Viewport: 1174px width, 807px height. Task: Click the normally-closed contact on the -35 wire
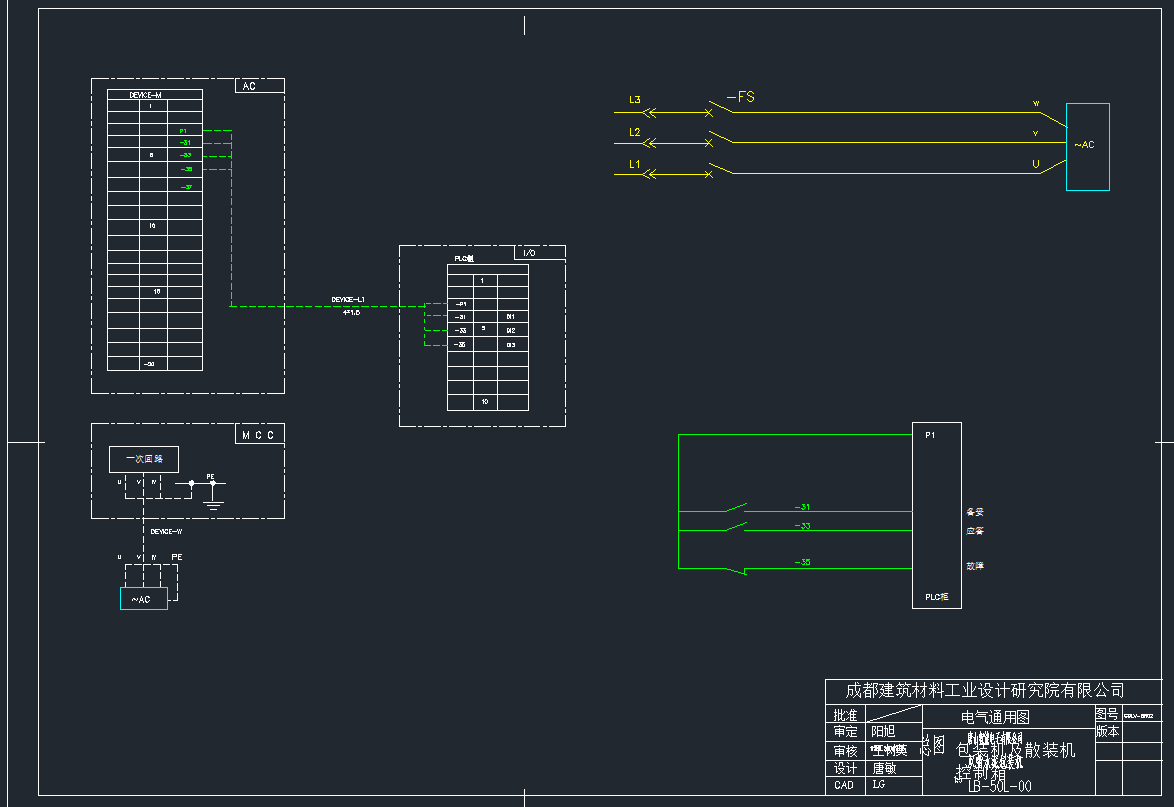737,570
